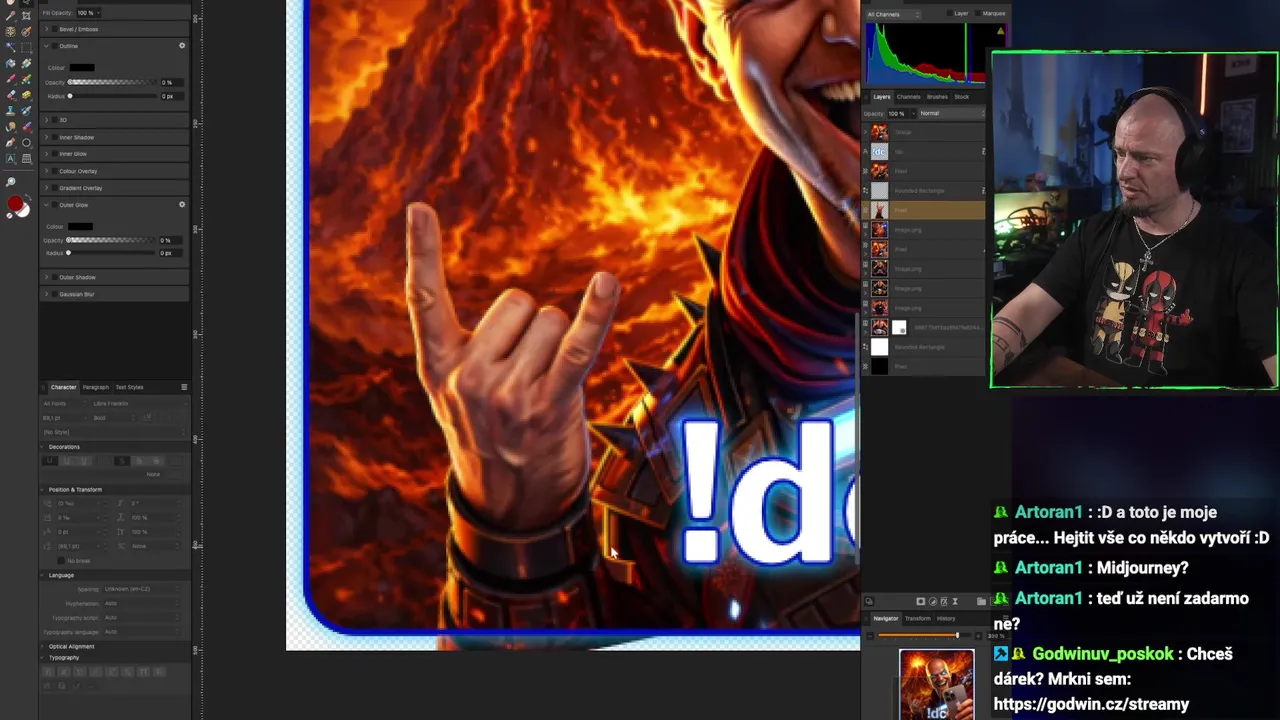Open the Libre Franklin font dropdown

(x=140, y=404)
